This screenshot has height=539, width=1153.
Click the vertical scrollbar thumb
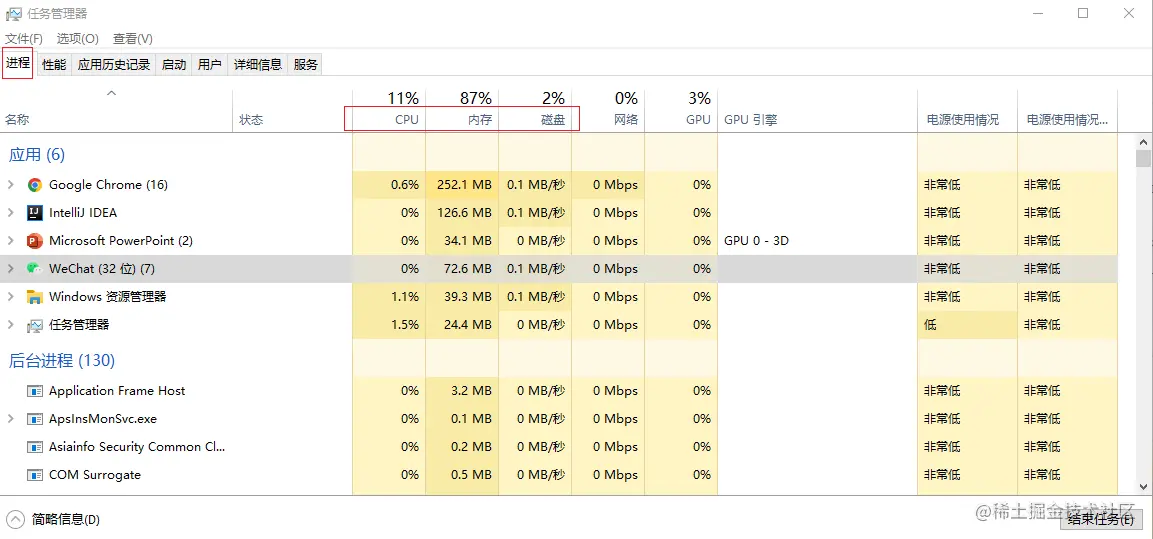1143,159
